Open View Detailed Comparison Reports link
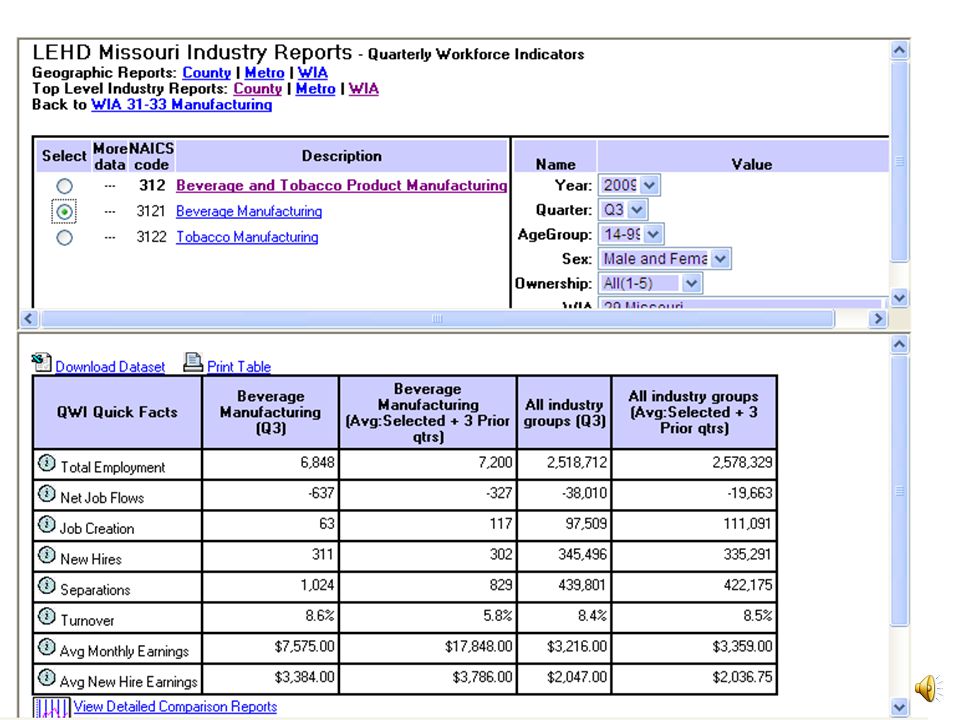The width and height of the screenshot is (960, 720). (x=175, y=707)
